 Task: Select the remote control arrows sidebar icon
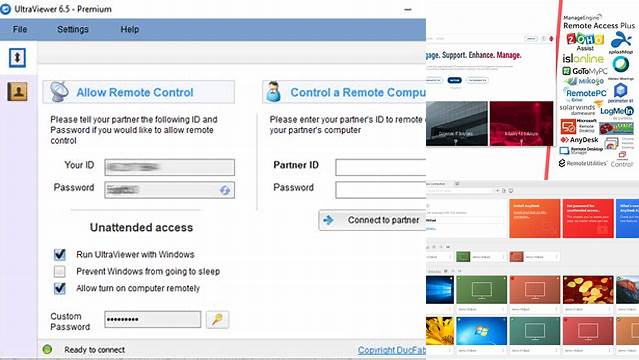tap(17, 57)
